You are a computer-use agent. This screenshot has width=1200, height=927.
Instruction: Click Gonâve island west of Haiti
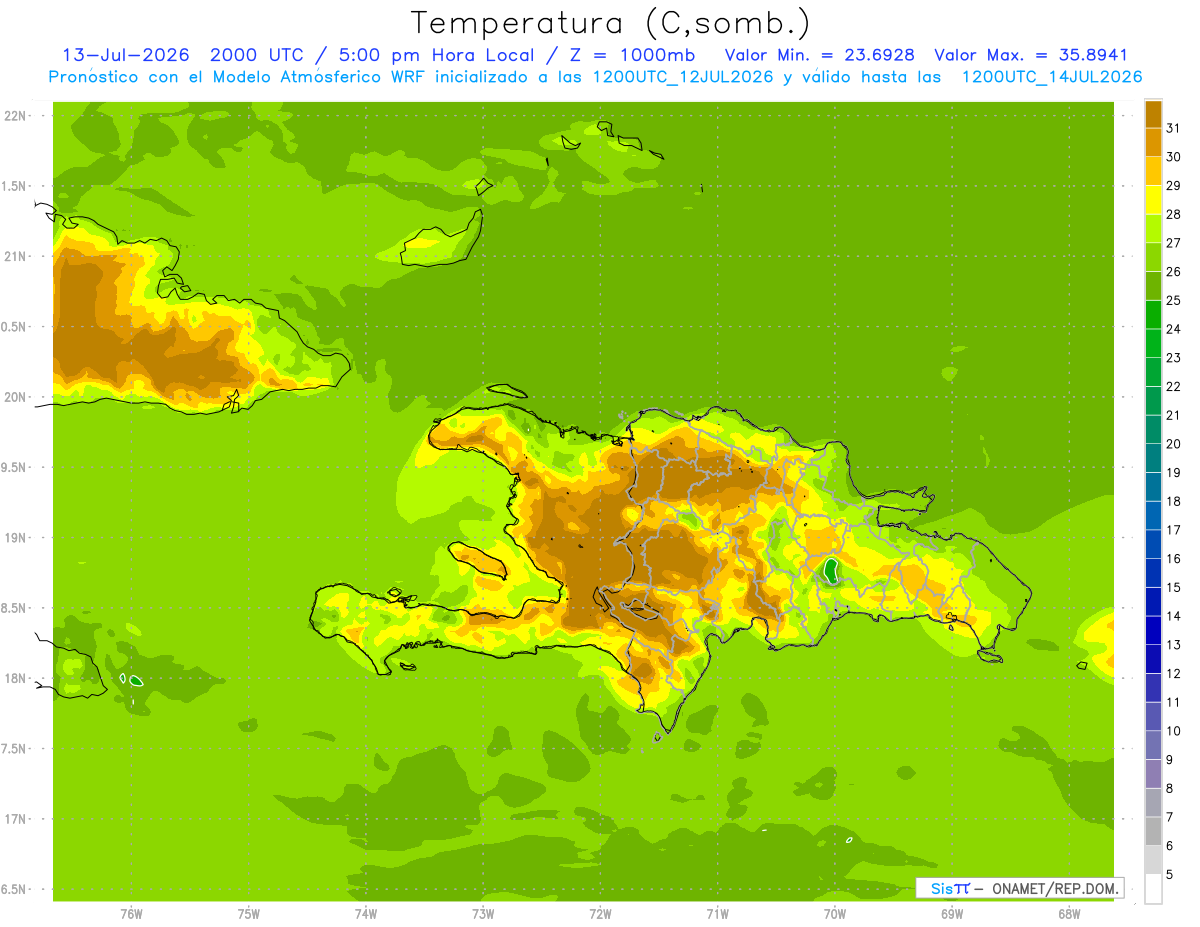tap(478, 559)
